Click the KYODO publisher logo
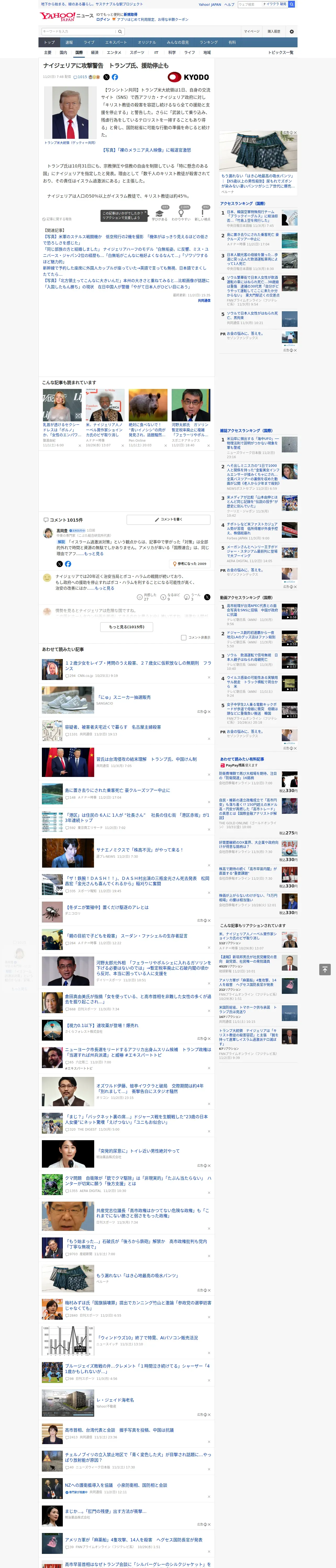Screen dimensions: 336x1568 click(188, 77)
